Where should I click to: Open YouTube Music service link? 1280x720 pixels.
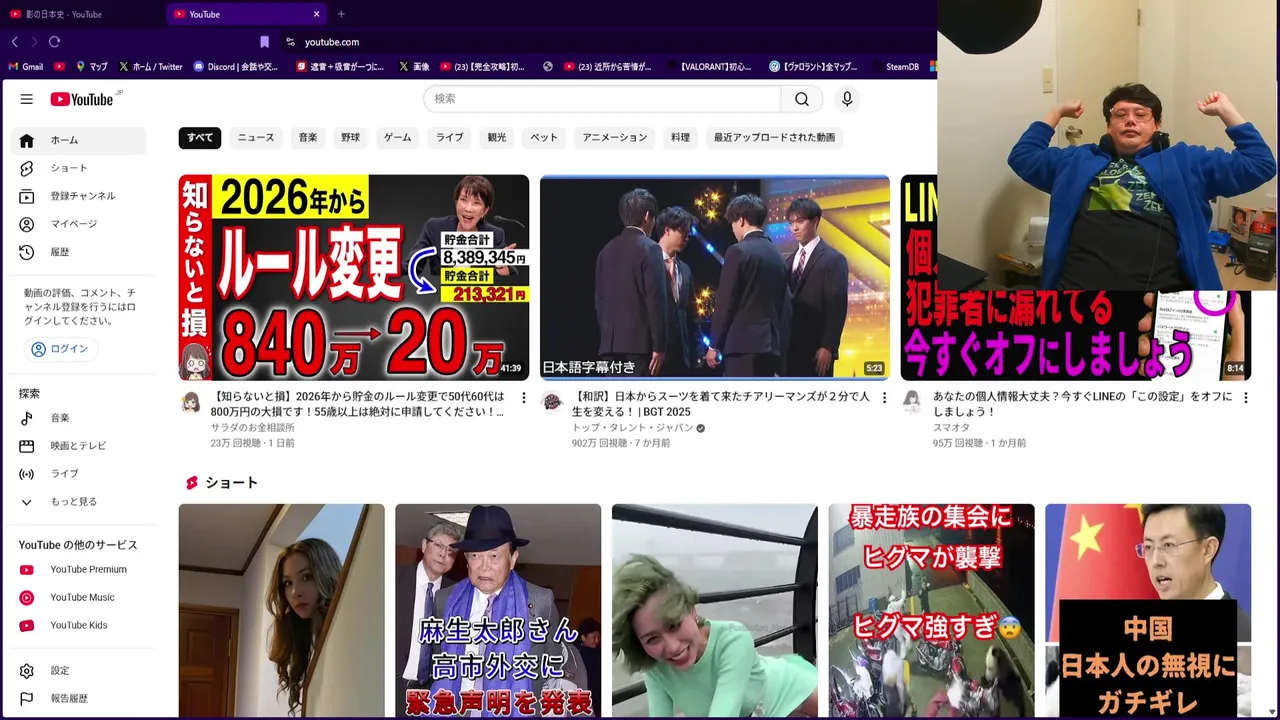coord(80,598)
